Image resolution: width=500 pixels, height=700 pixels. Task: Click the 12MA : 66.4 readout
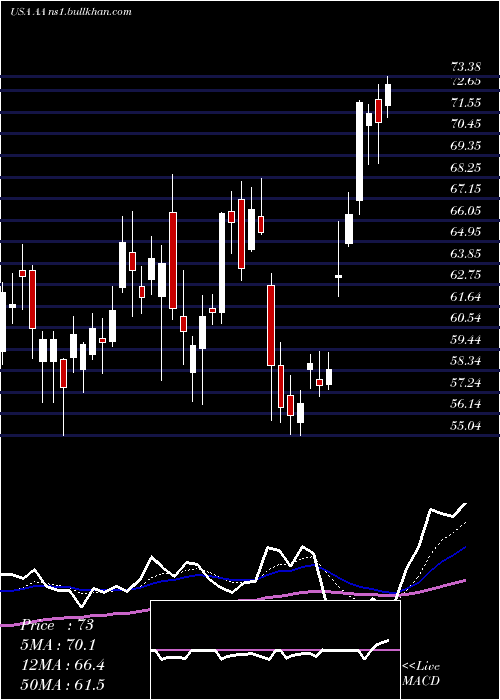tap(62, 665)
